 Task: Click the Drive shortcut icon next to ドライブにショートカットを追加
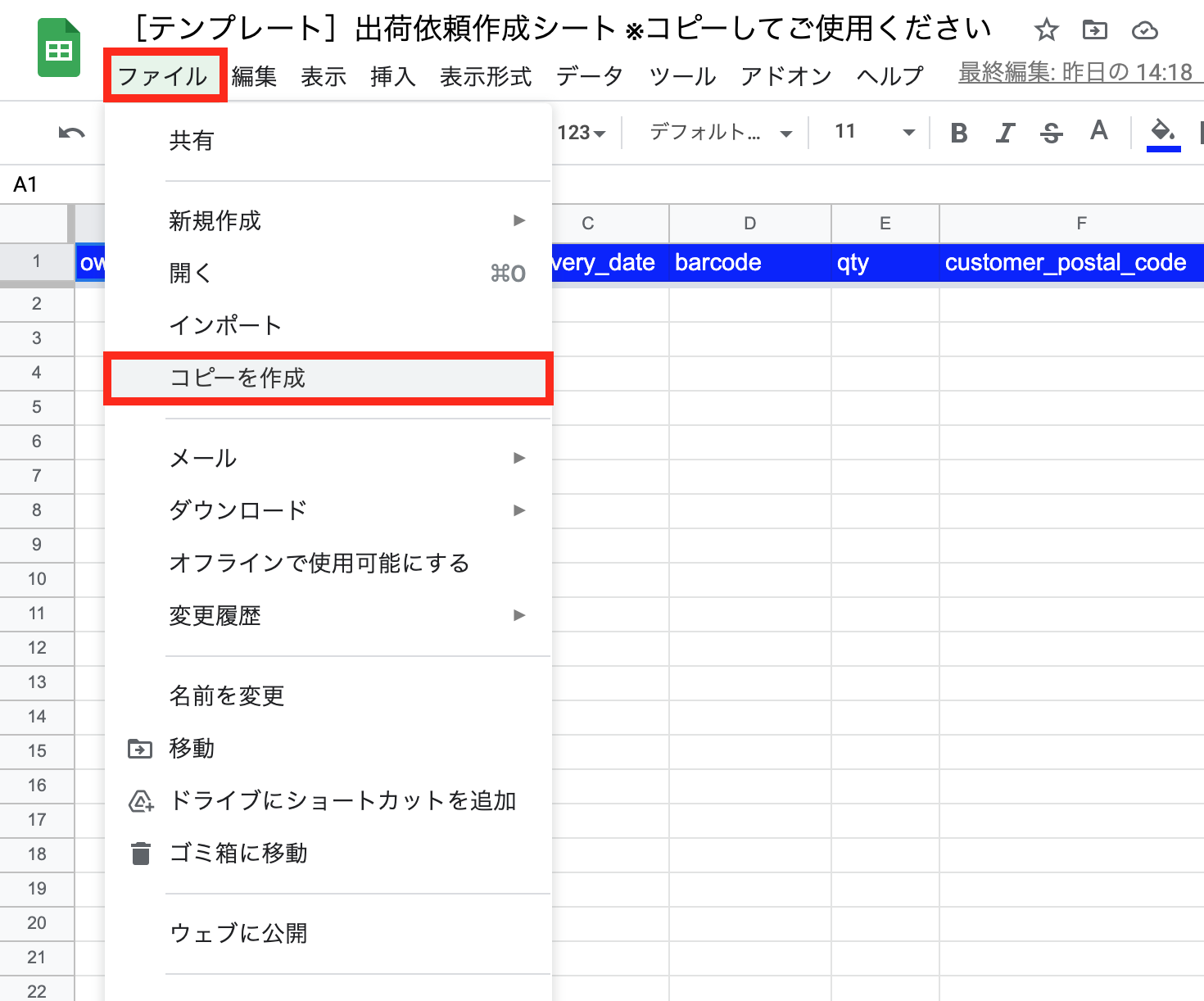coord(140,801)
